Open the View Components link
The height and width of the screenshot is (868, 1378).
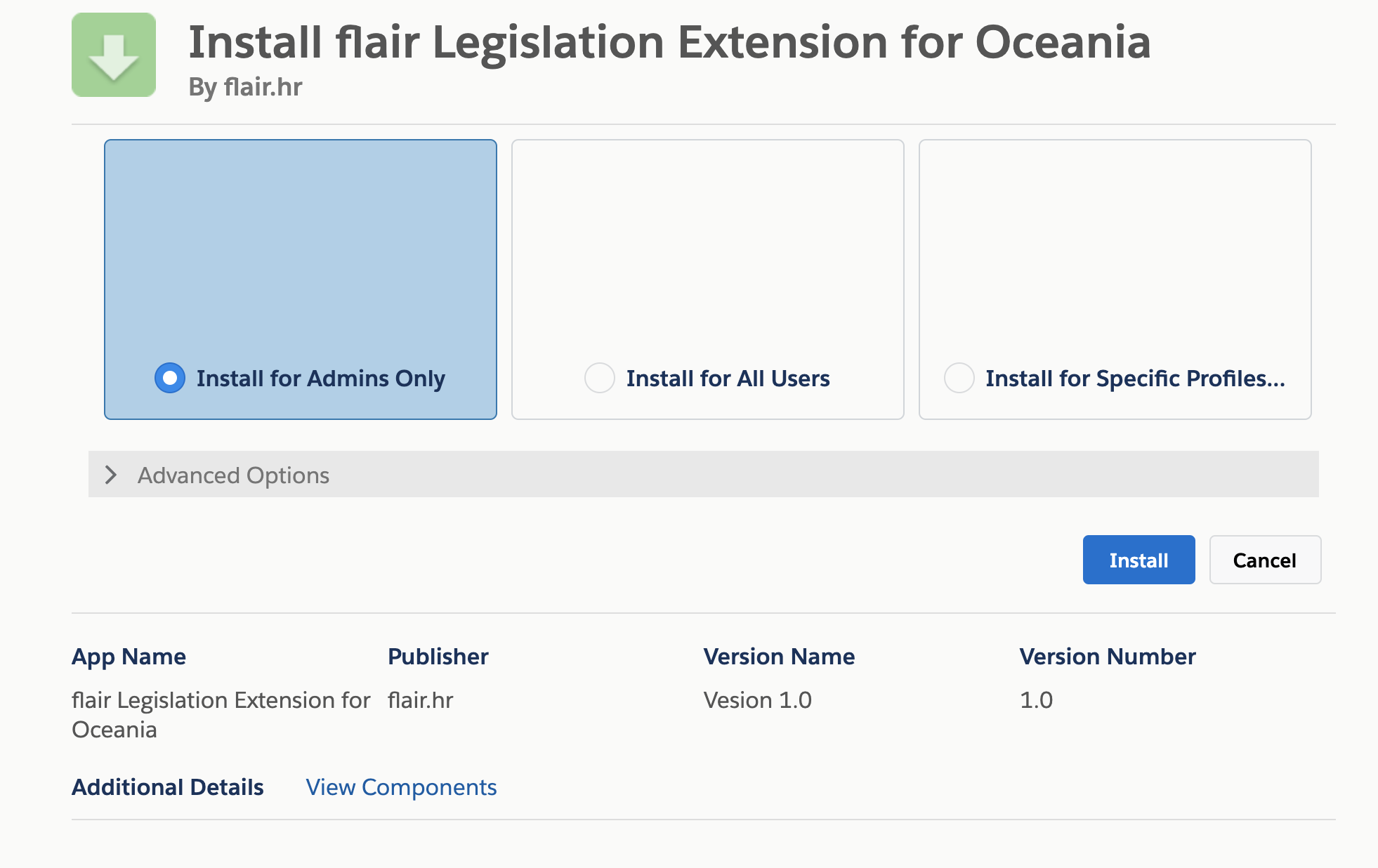coord(401,787)
